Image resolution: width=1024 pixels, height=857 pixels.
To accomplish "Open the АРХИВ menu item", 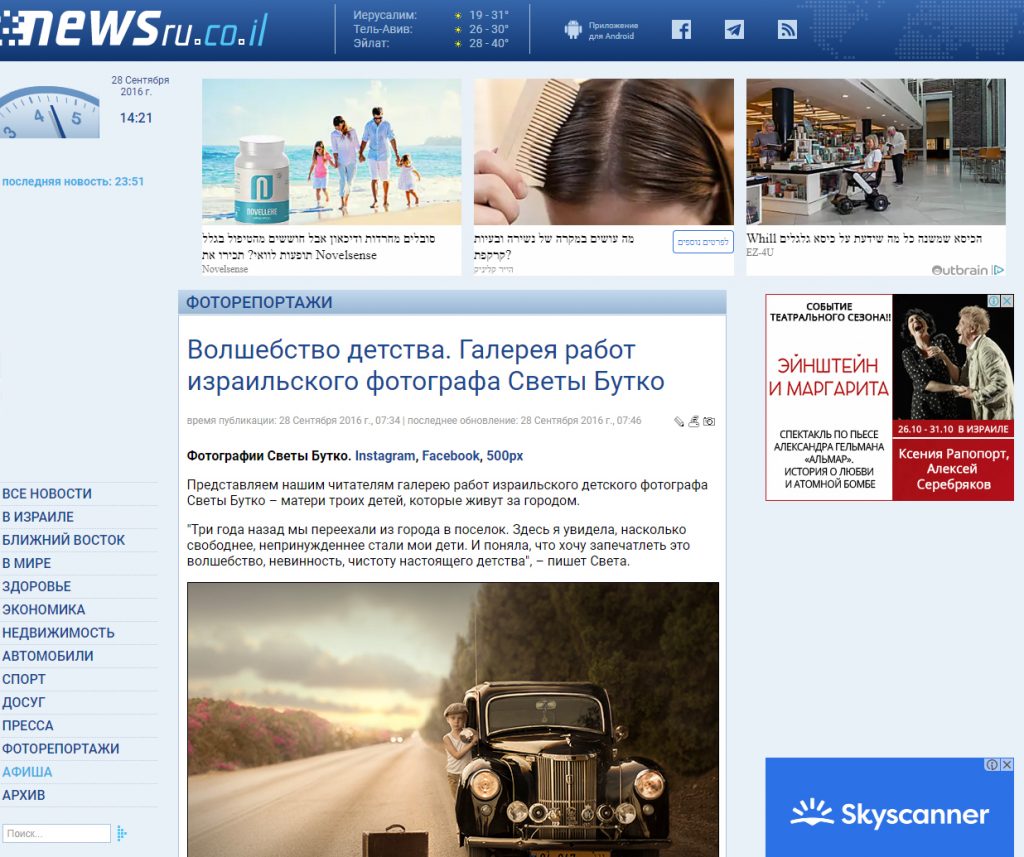I will pos(24,796).
